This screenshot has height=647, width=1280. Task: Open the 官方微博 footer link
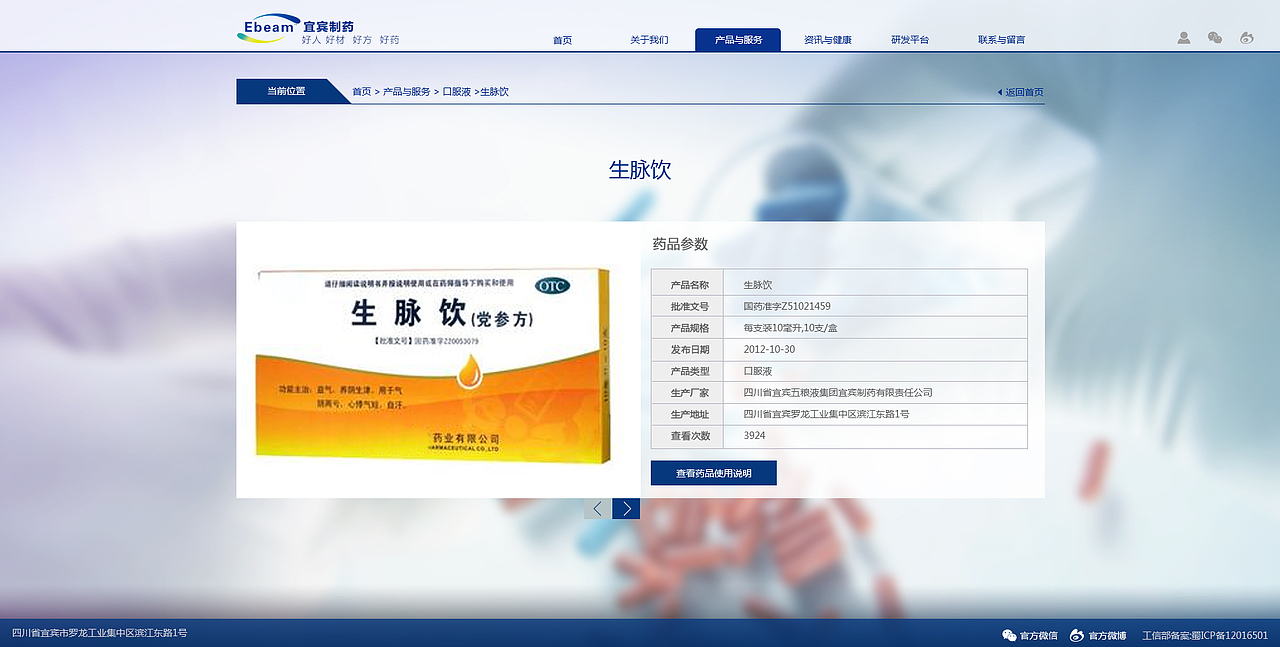pyautogui.click(x=1098, y=635)
